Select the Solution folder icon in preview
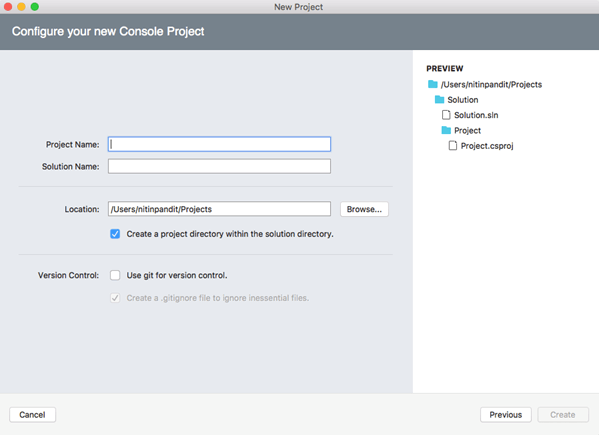599x435 pixels. [439, 100]
